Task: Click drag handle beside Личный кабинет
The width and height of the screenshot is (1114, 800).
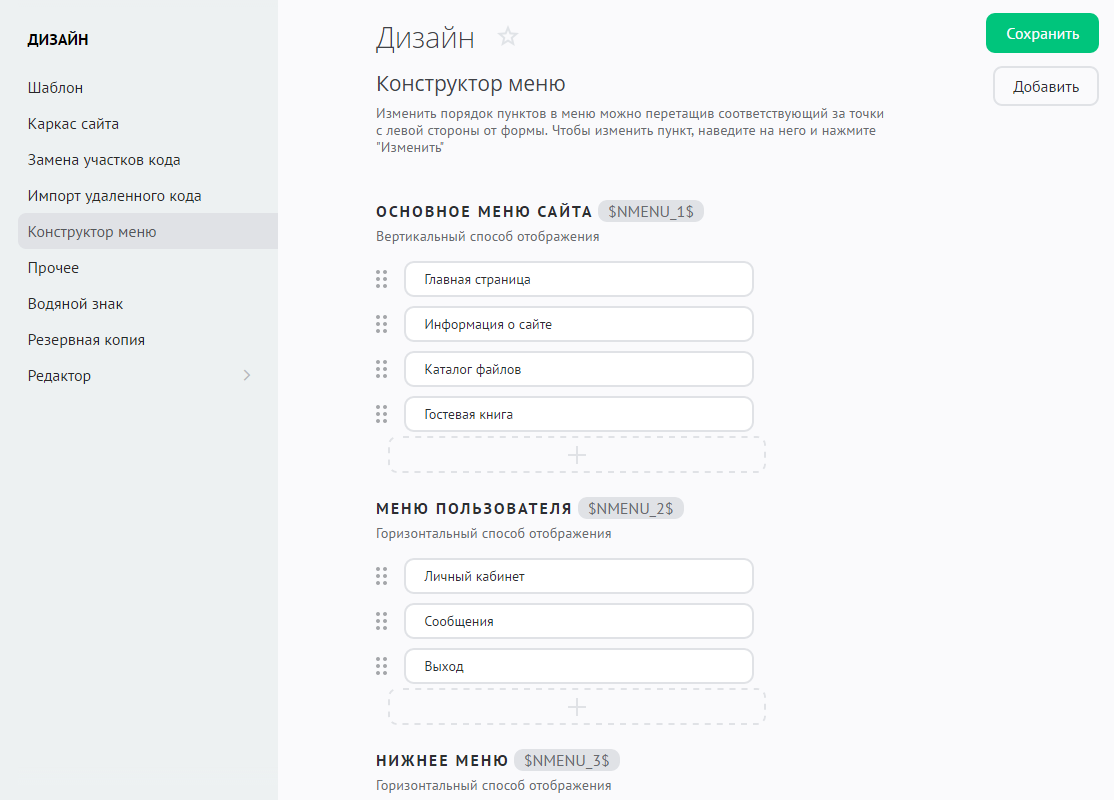Action: pyautogui.click(x=381, y=576)
